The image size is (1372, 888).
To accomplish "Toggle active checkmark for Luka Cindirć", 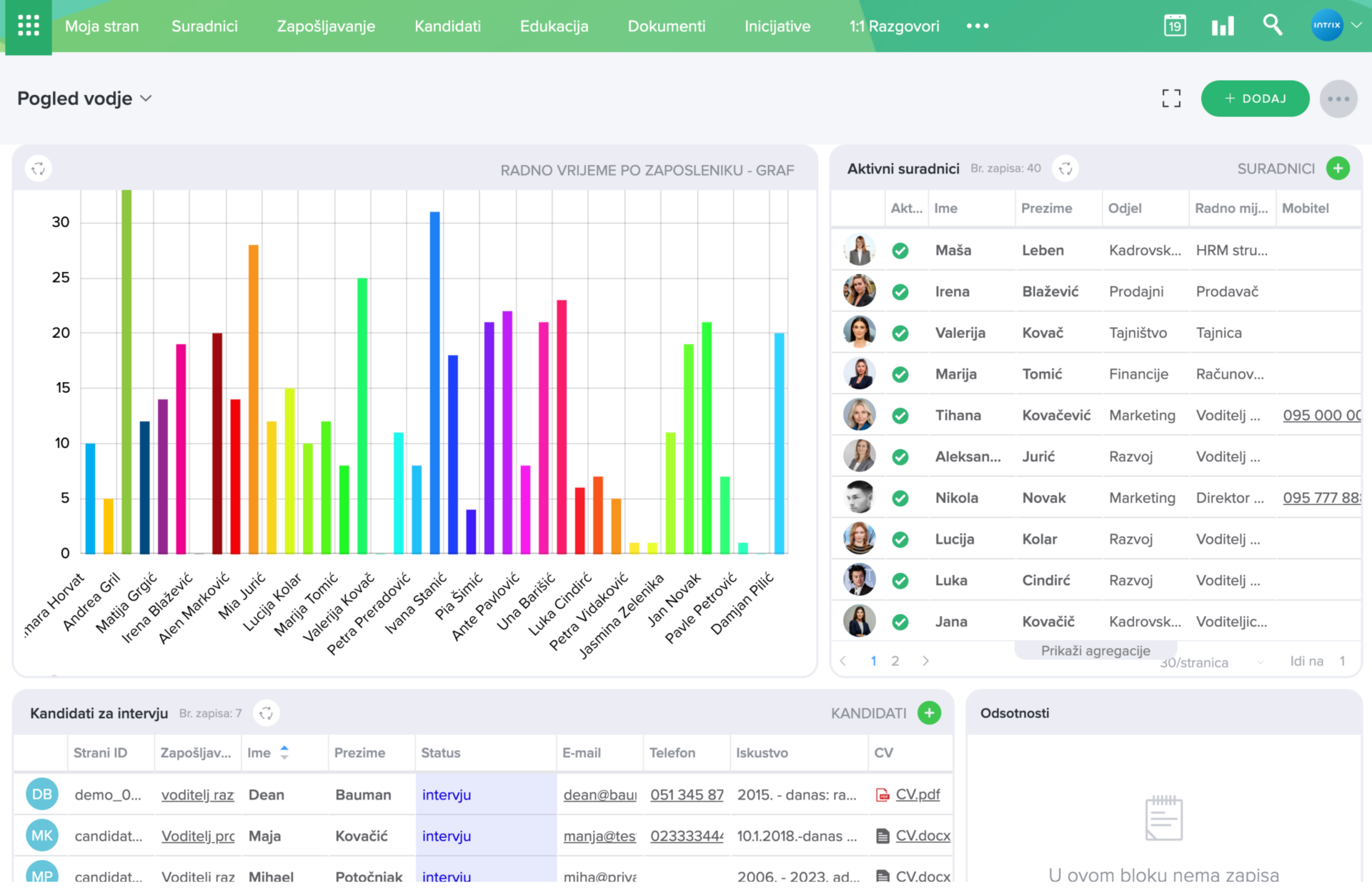I will [900, 581].
